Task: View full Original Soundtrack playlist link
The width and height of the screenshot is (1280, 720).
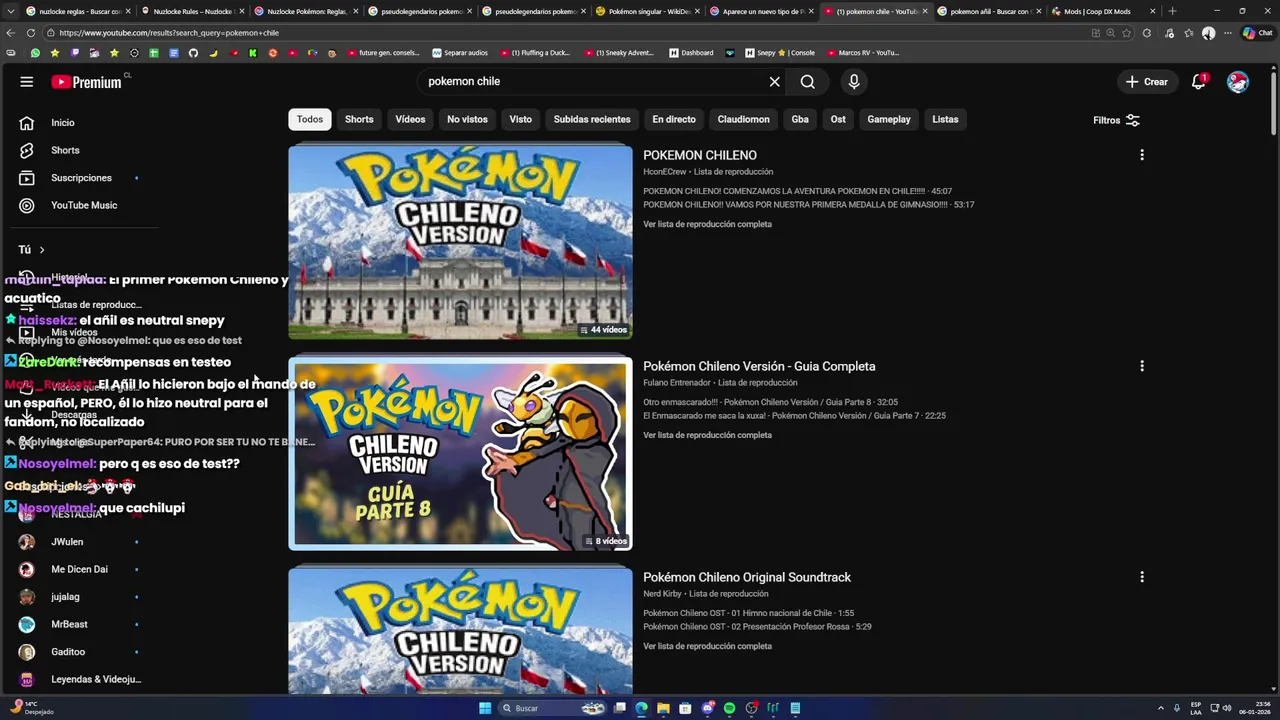Action: click(x=707, y=646)
